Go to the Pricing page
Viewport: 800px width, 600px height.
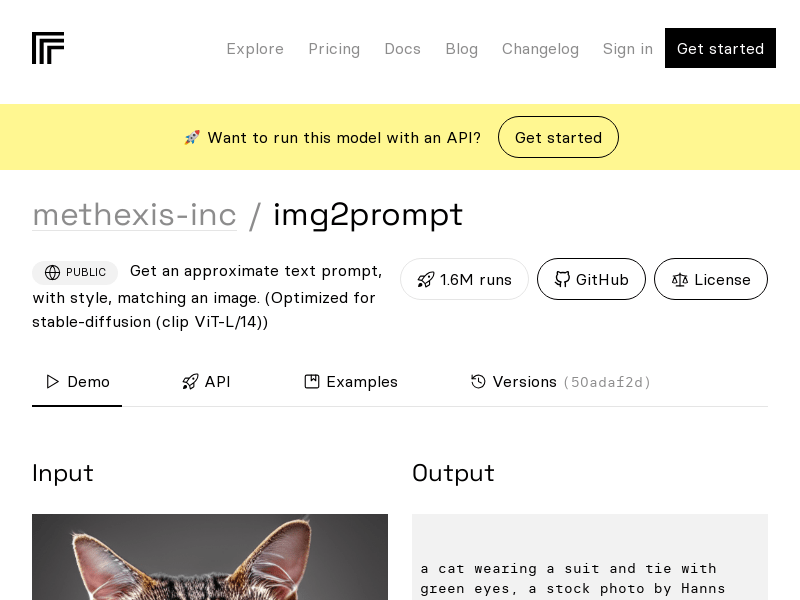click(x=334, y=49)
